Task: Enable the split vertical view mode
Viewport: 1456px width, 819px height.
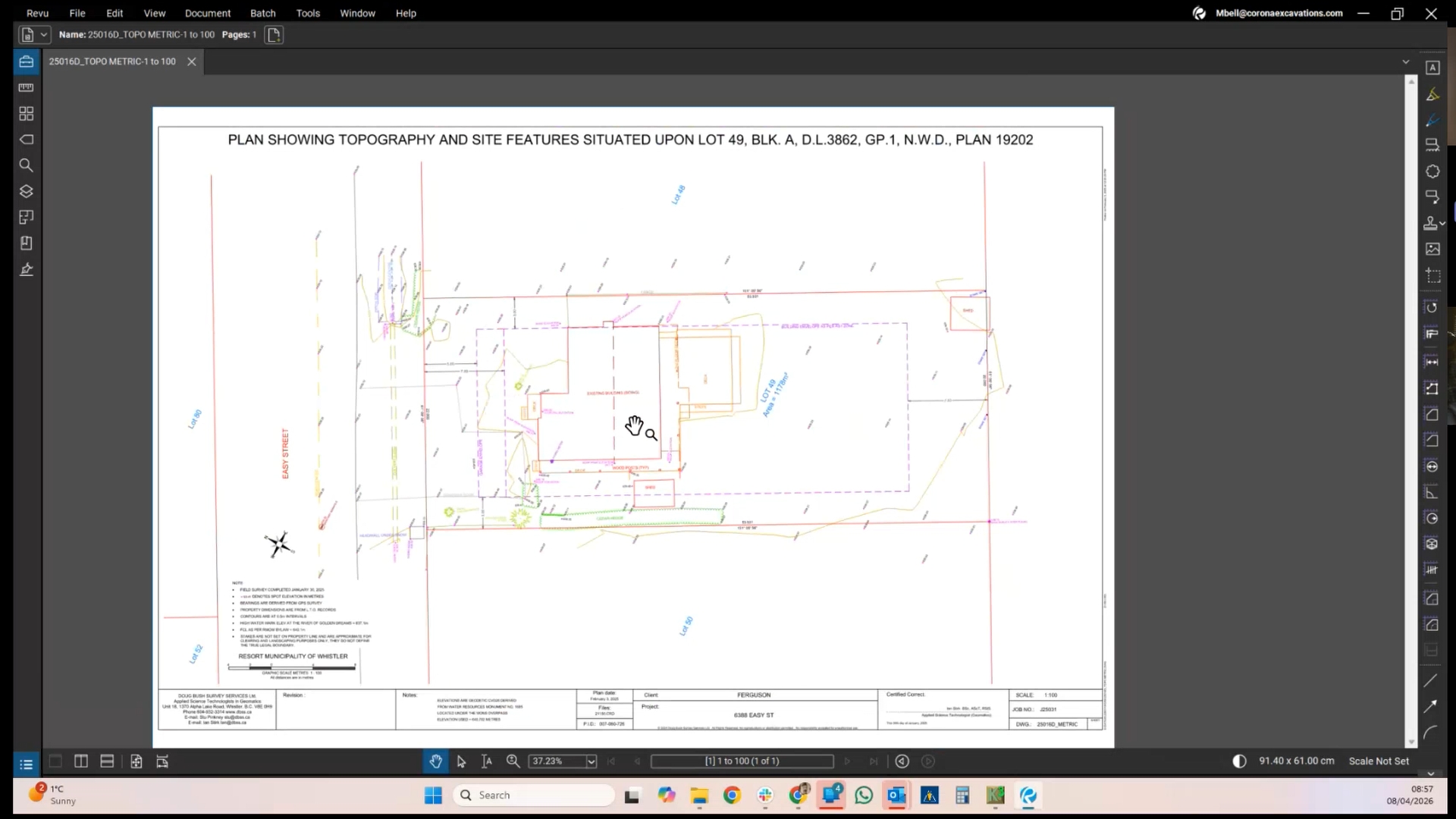Action: point(80,761)
